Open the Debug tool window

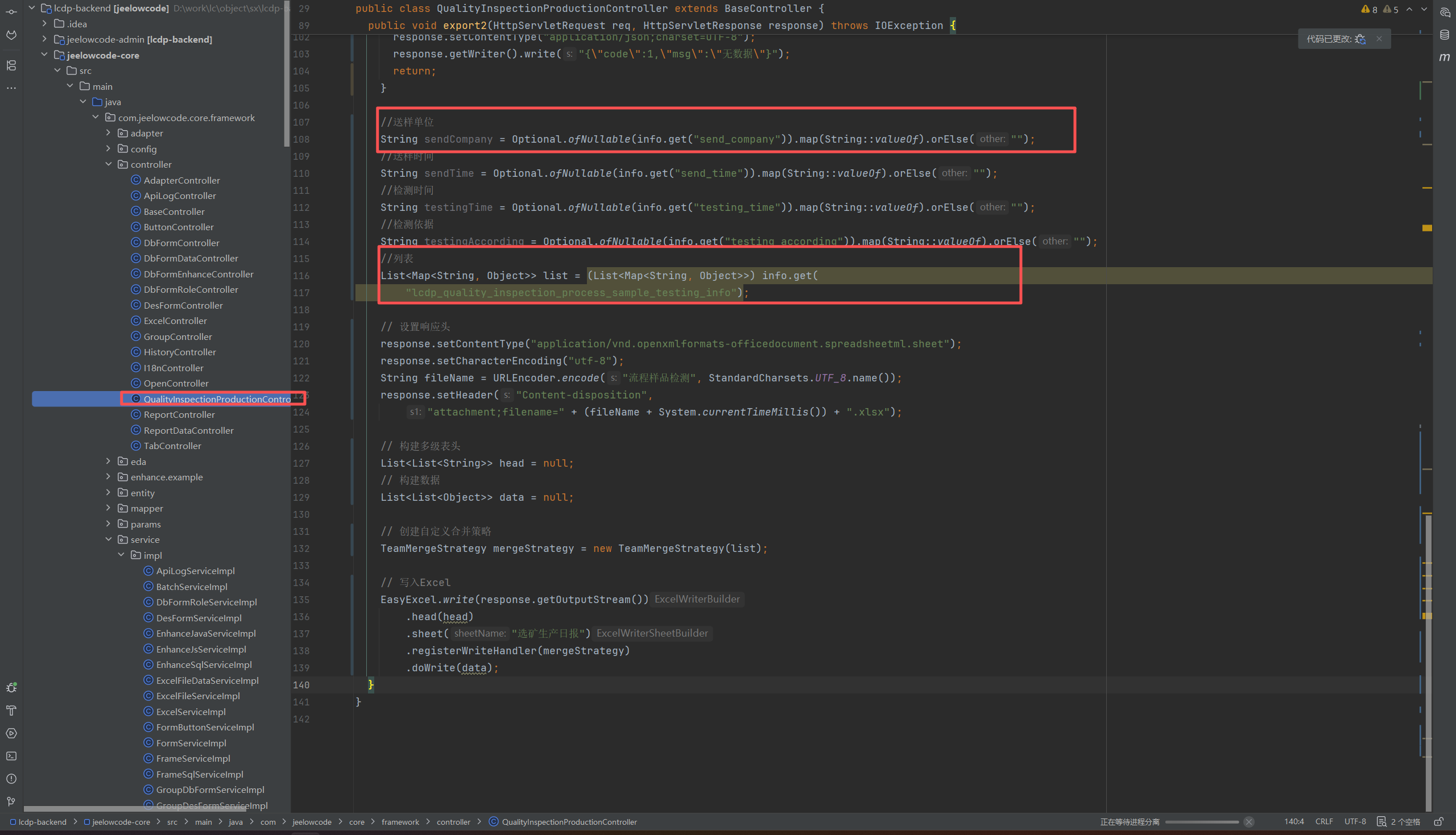11,688
